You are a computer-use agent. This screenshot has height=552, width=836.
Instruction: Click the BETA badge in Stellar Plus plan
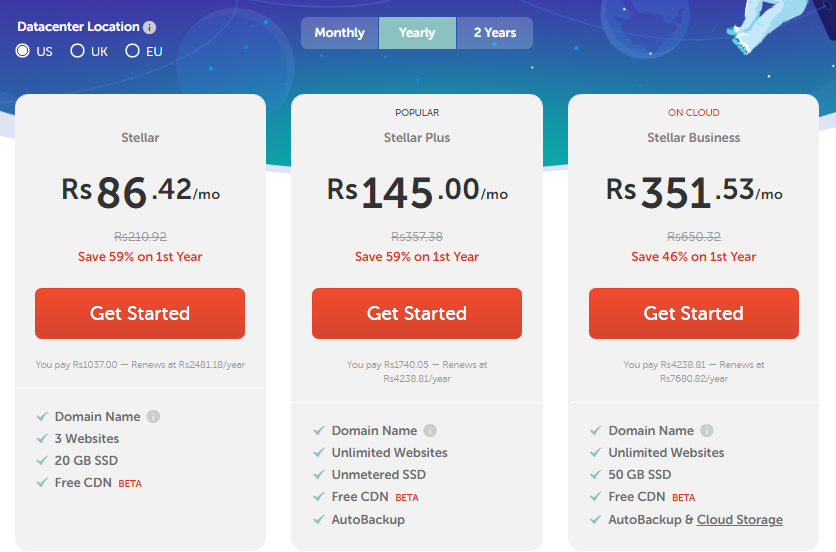pyautogui.click(x=407, y=498)
